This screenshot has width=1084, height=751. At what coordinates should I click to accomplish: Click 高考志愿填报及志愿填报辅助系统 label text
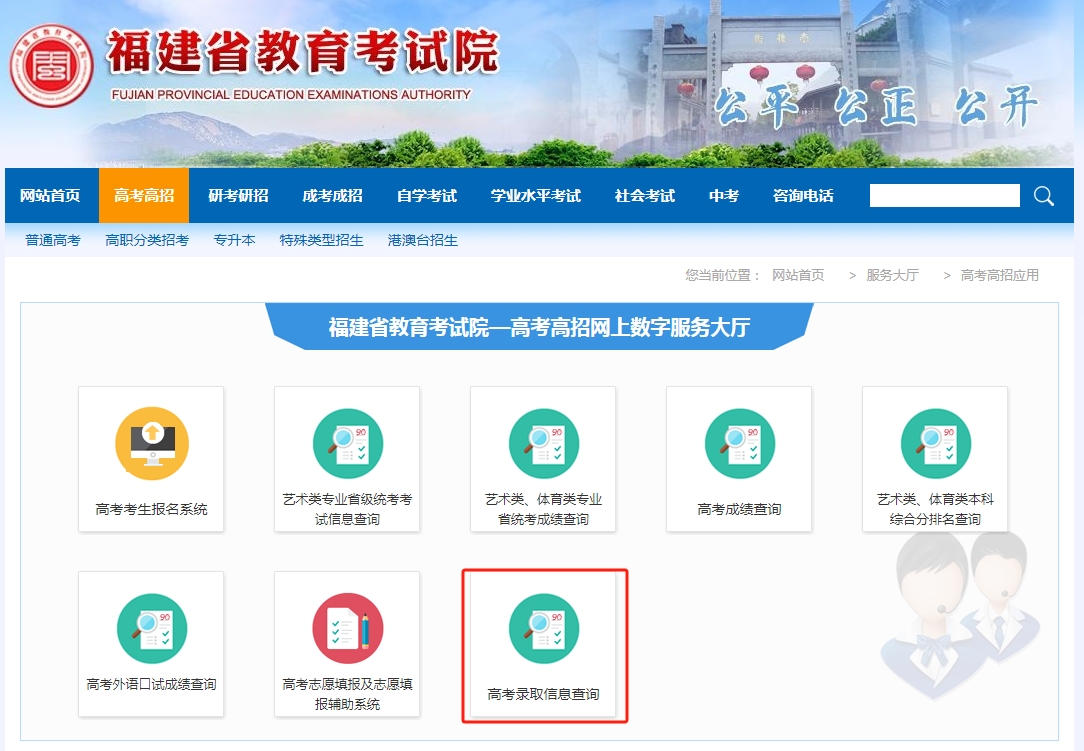(348, 694)
